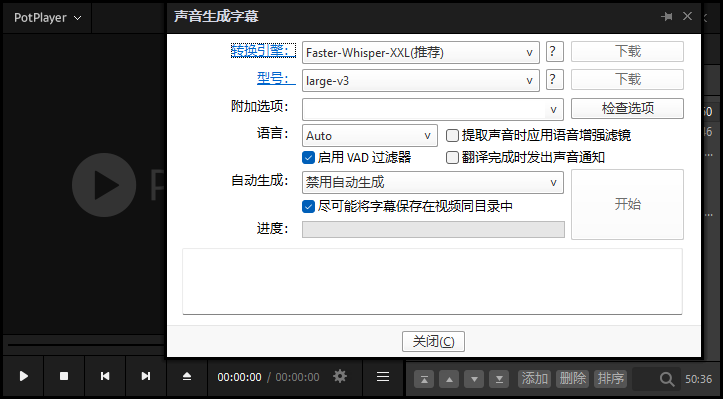Skip to the previous track
Viewport: 723px width, 399px height.
pyautogui.click(x=105, y=376)
